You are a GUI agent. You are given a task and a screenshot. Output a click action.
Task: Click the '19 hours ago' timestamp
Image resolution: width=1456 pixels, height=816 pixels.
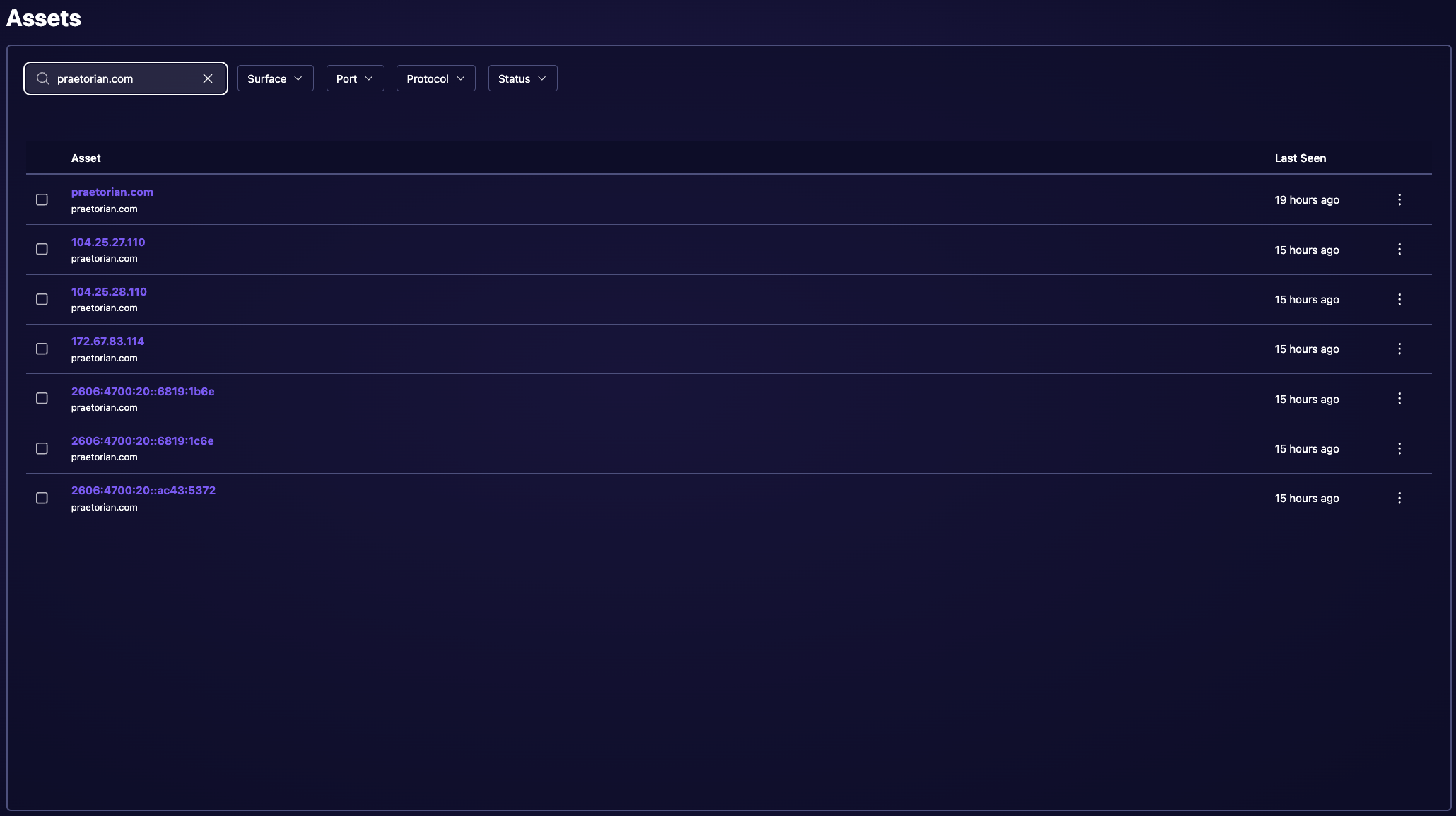coord(1307,200)
